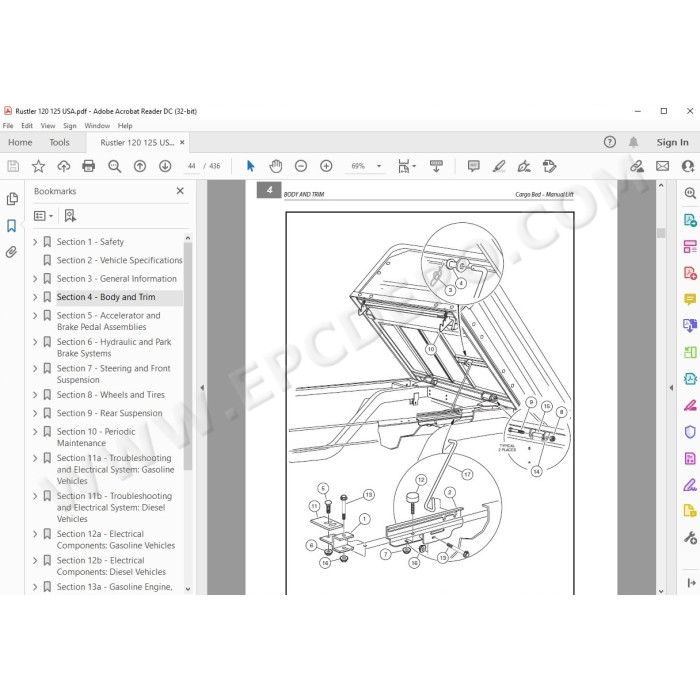Print the document with printer icon
700x700 pixels.
coord(89,167)
